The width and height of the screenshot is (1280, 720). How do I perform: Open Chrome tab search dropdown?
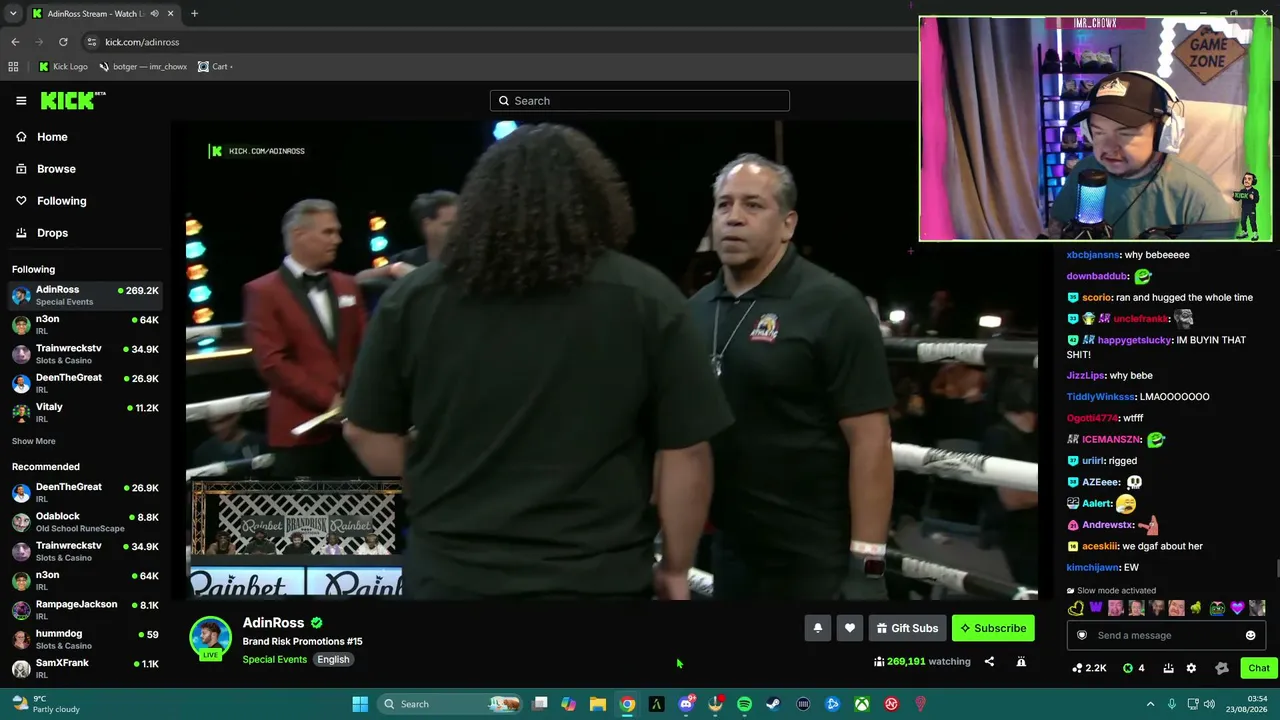pyautogui.click(x=13, y=14)
